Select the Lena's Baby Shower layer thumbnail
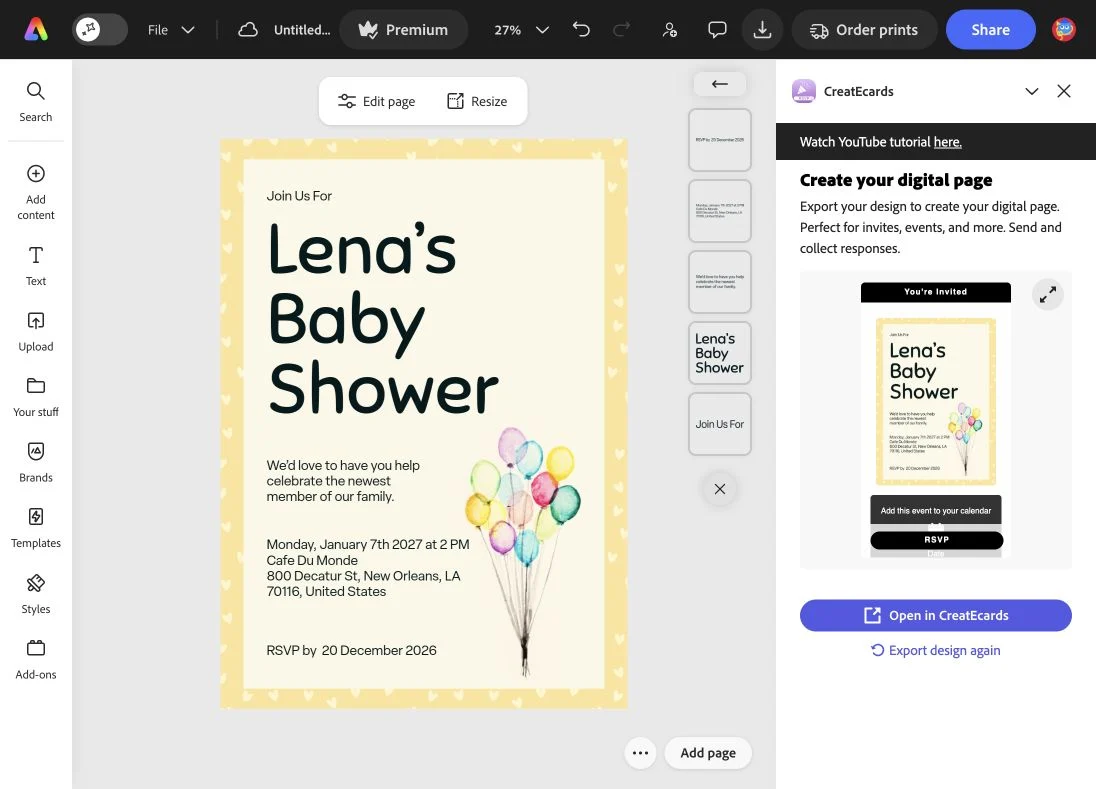Screen dimensions: 1096x789 click(x=719, y=353)
